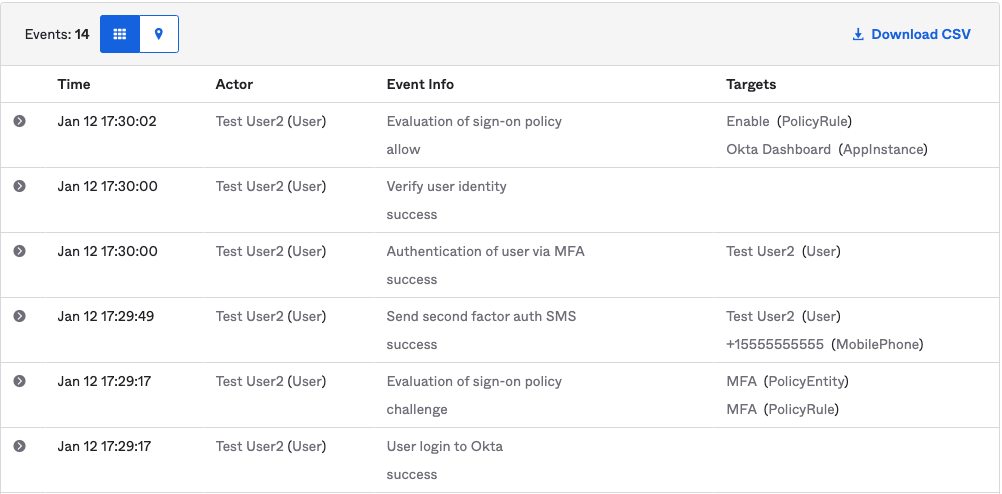Viewport: 1002px width, 494px height.
Task: Expand the Verify user identity event
Action: click(x=19, y=186)
